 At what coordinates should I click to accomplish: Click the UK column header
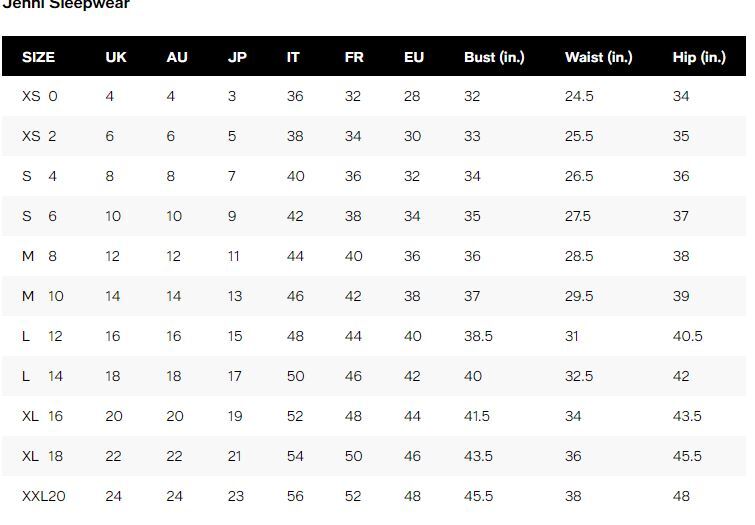click(x=116, y=57)
